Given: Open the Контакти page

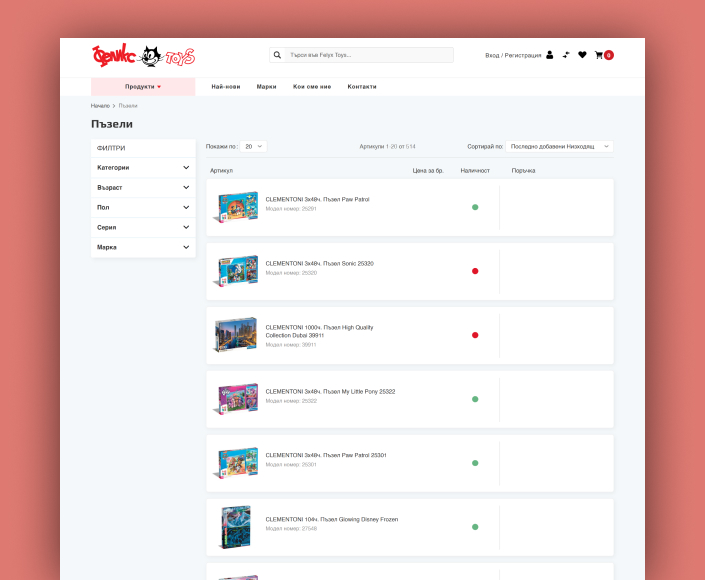Looking at the screenshot, I should click(362, 87).
